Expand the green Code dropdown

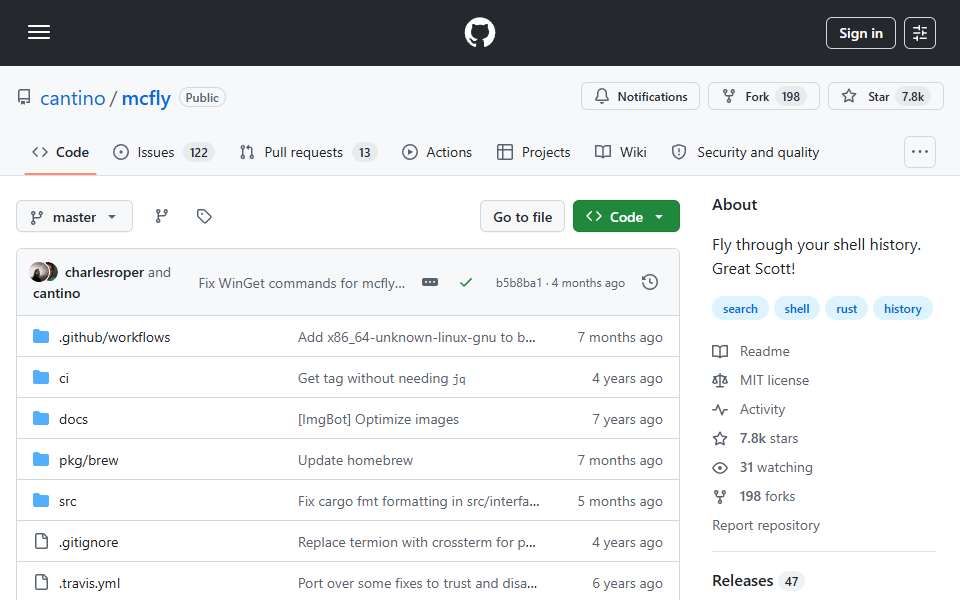click(x=626, y=217)
